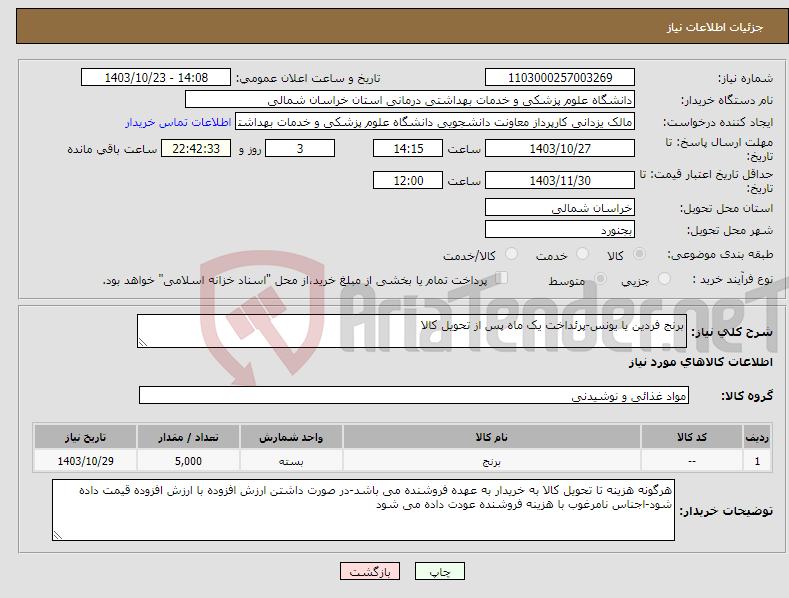Click the تاریخ نیاز column header
Screen dimensions: 789x598
86,437
